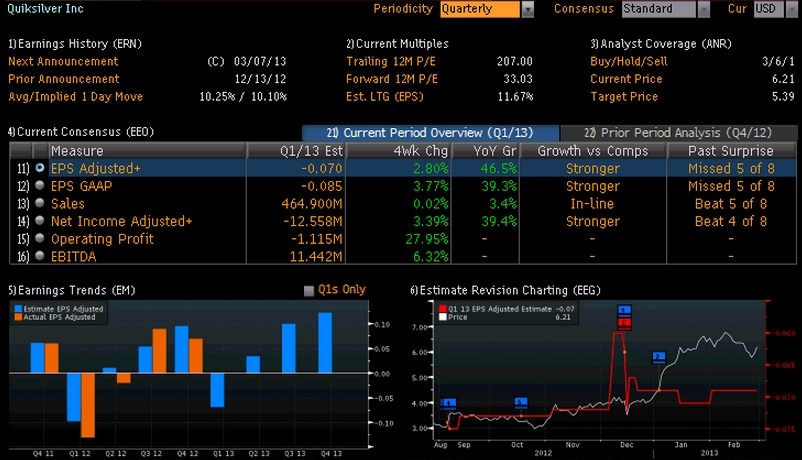Click the Sales estimate value 464.900M

[311, 204]
